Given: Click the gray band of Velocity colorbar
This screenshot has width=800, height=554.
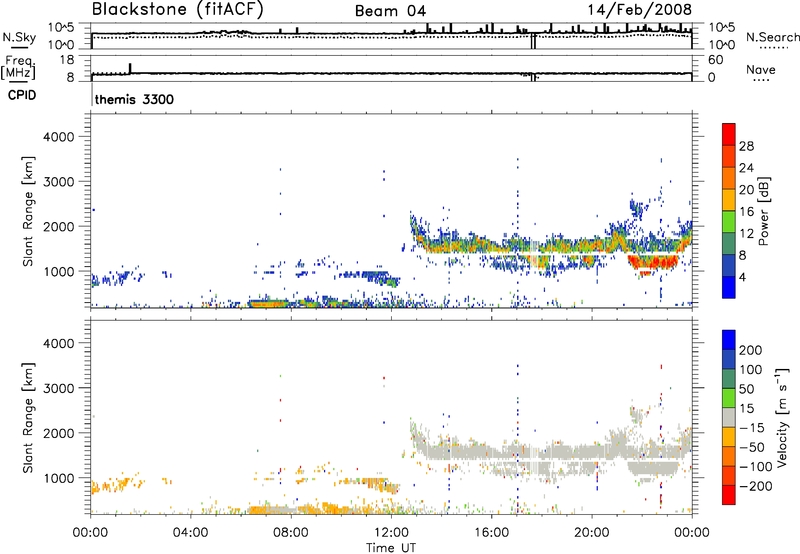Looking at the screenshot, I should (729, 418).
